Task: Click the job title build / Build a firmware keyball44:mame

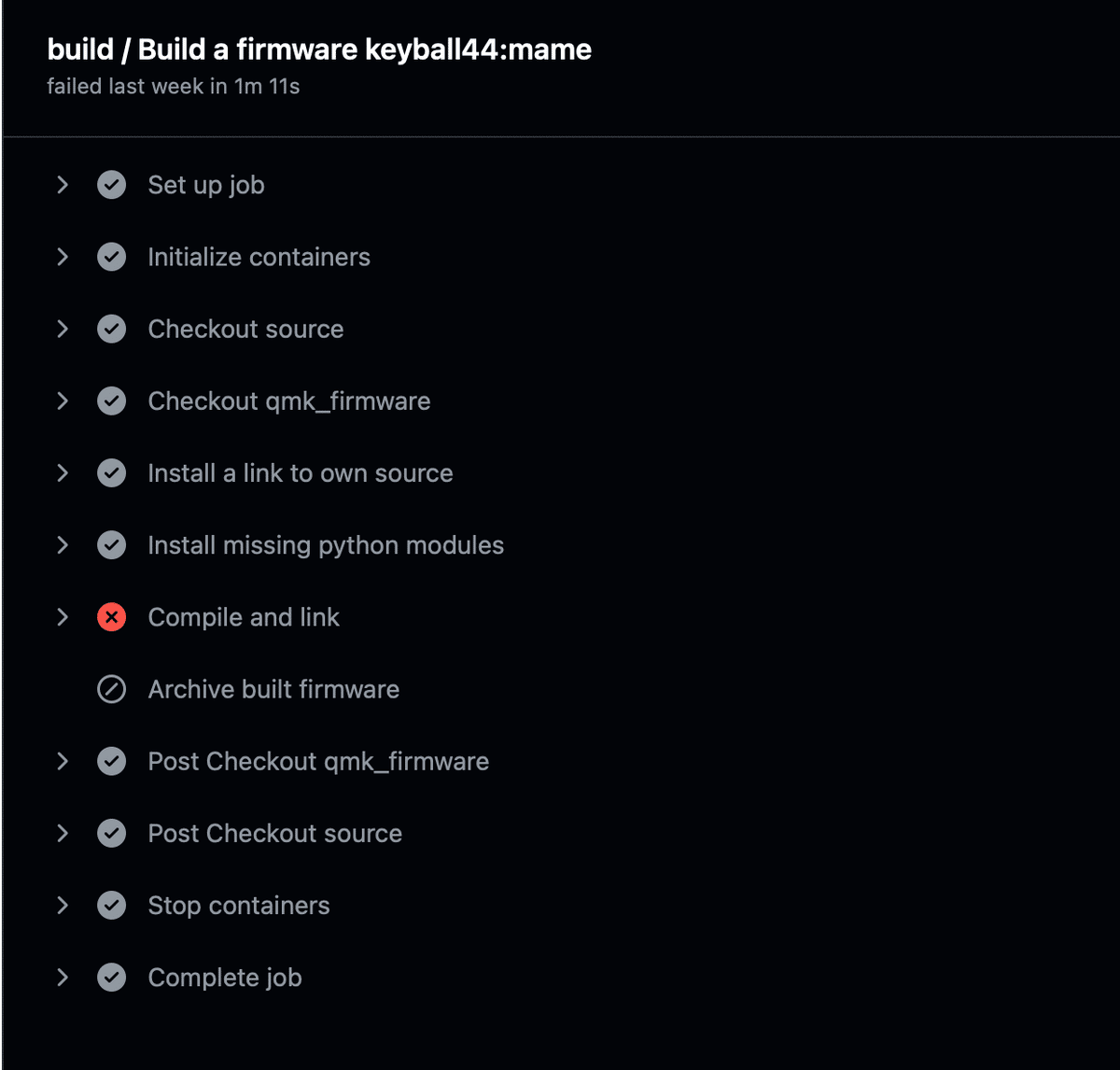Action: click(x=319, y=49)
